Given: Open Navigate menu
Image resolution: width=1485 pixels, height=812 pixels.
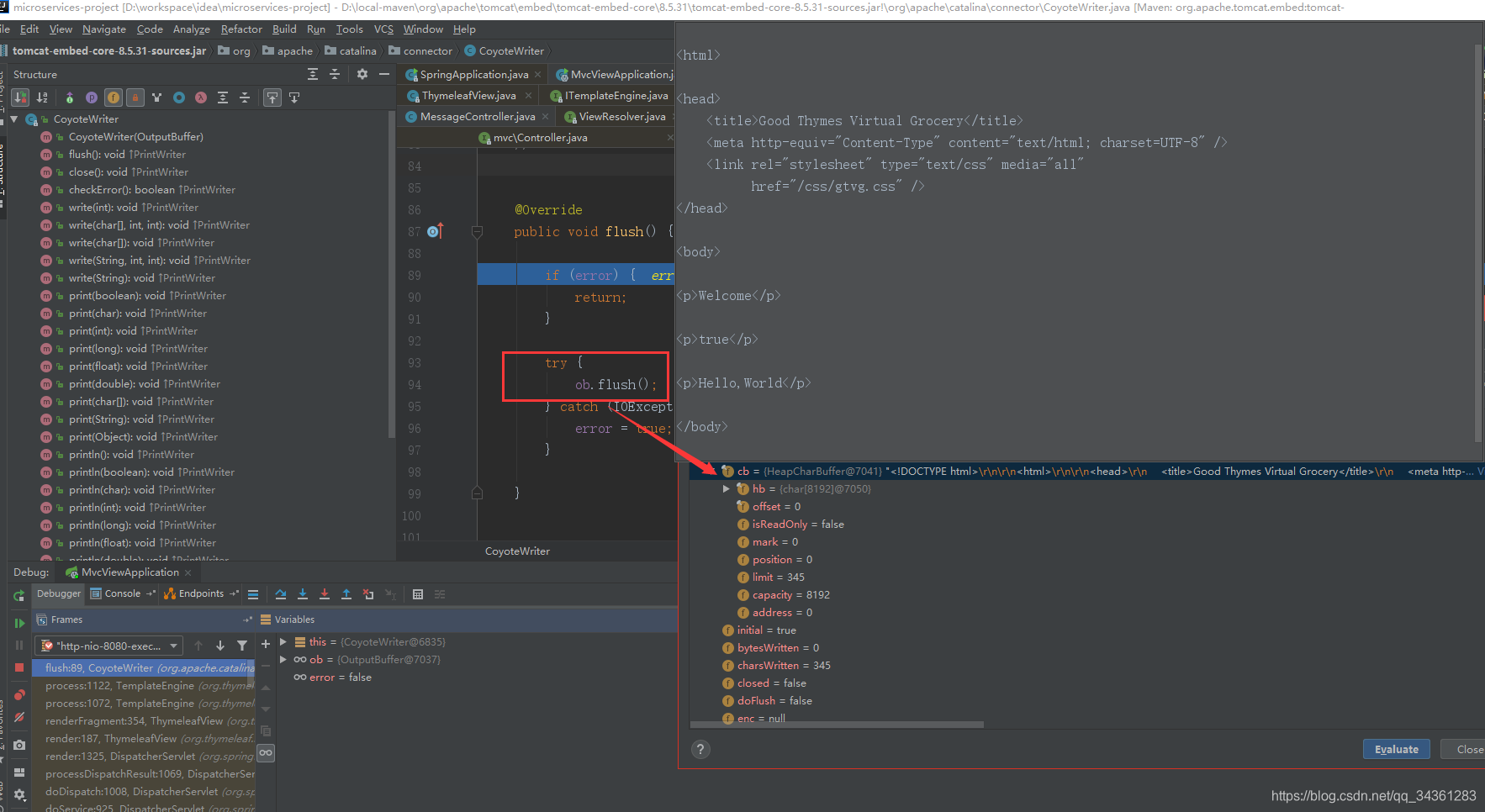Looking at the screenshot, I should pyautogui.click(x=103, y=29).
